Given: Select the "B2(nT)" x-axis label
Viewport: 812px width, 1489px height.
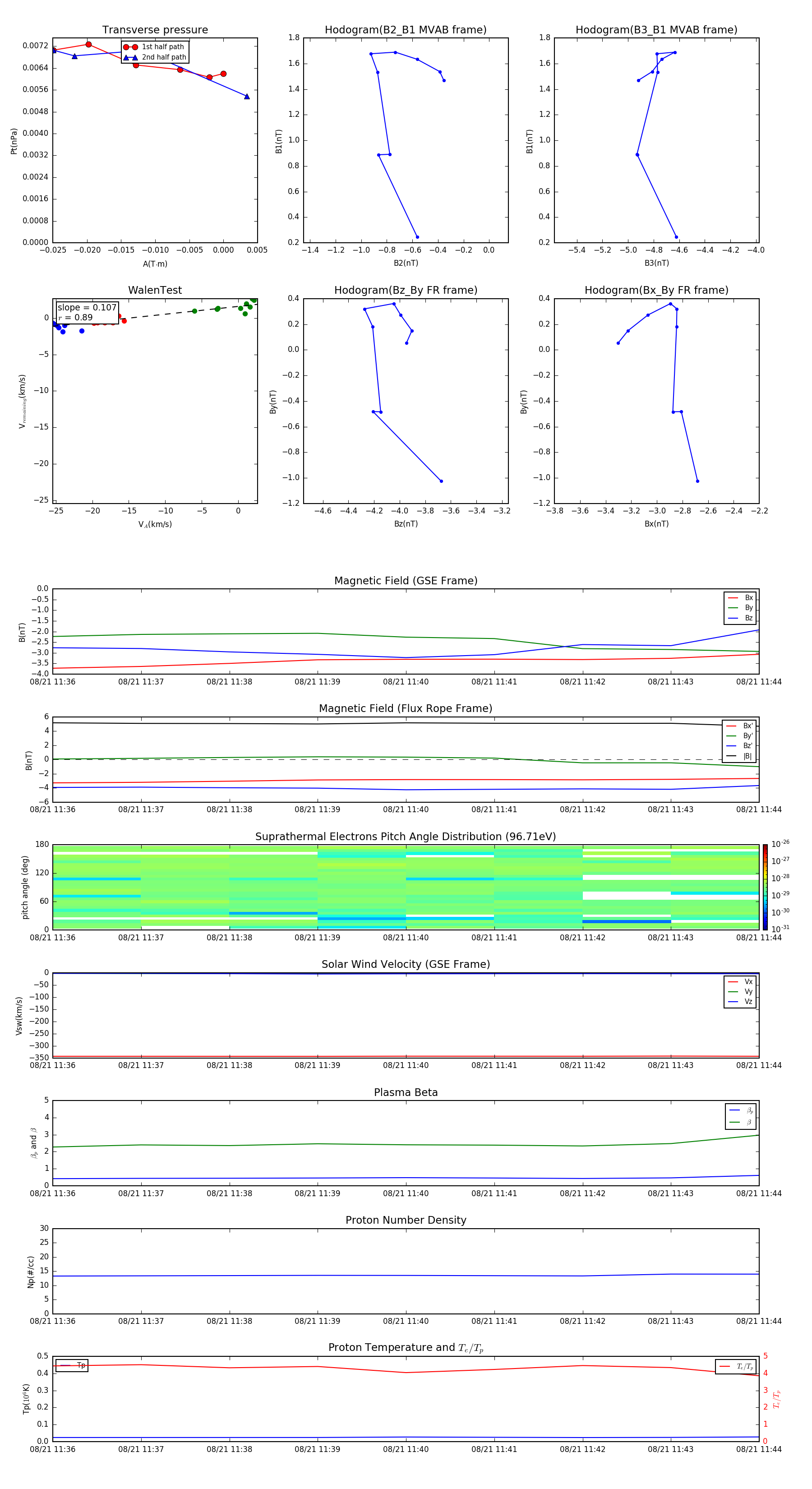Looking at the screenshot, I should (x=406, y=263).
